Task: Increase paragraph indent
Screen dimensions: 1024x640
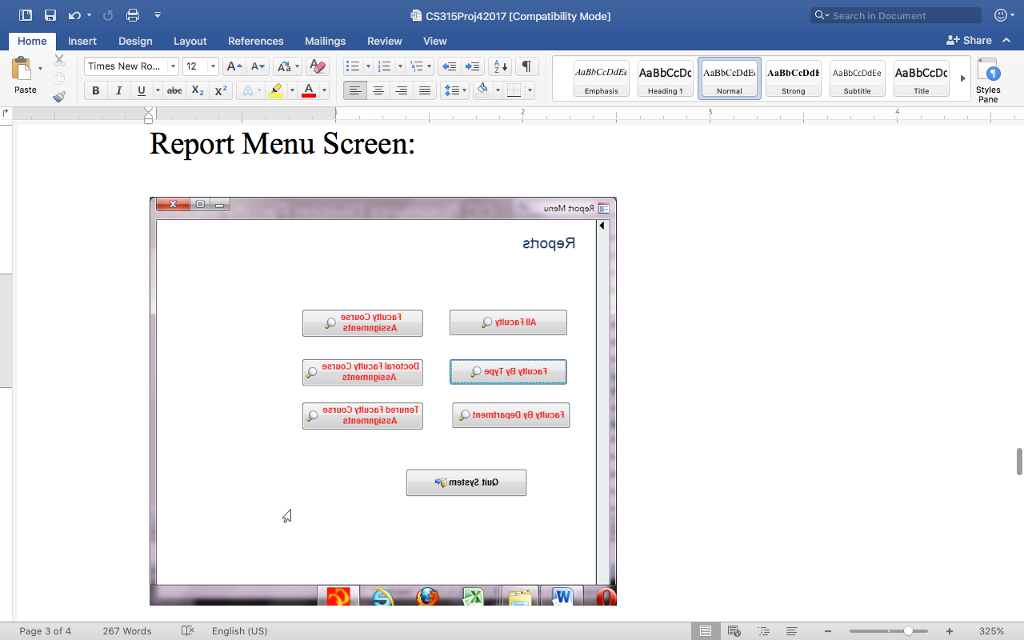Action: pos(472,66)
